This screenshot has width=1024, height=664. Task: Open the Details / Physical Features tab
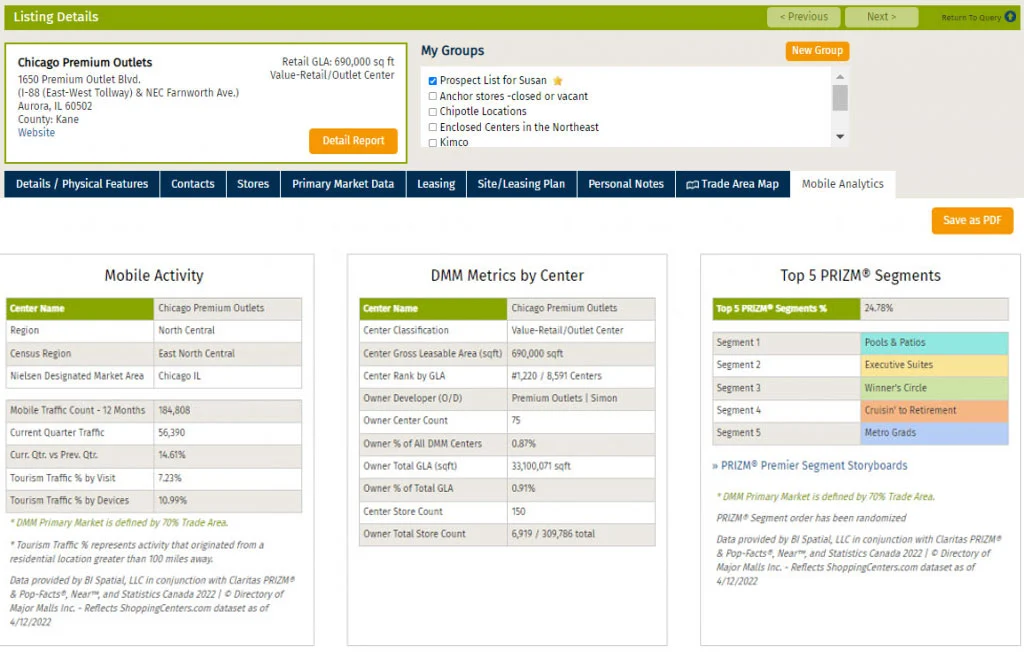[82, 184]
